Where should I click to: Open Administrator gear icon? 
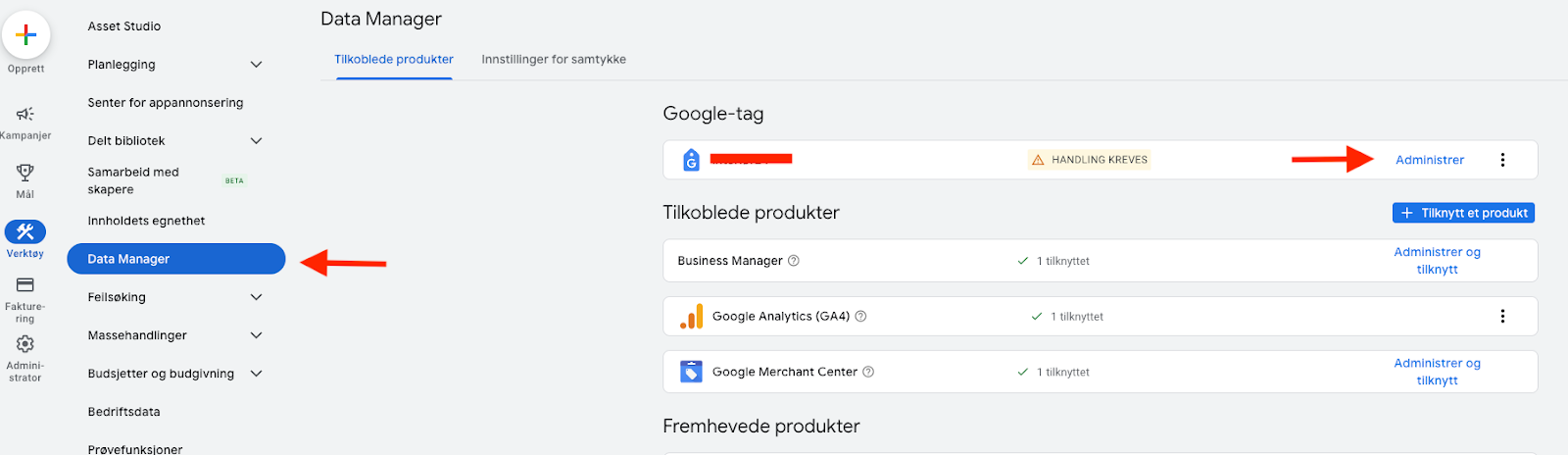tap(25, 344)
